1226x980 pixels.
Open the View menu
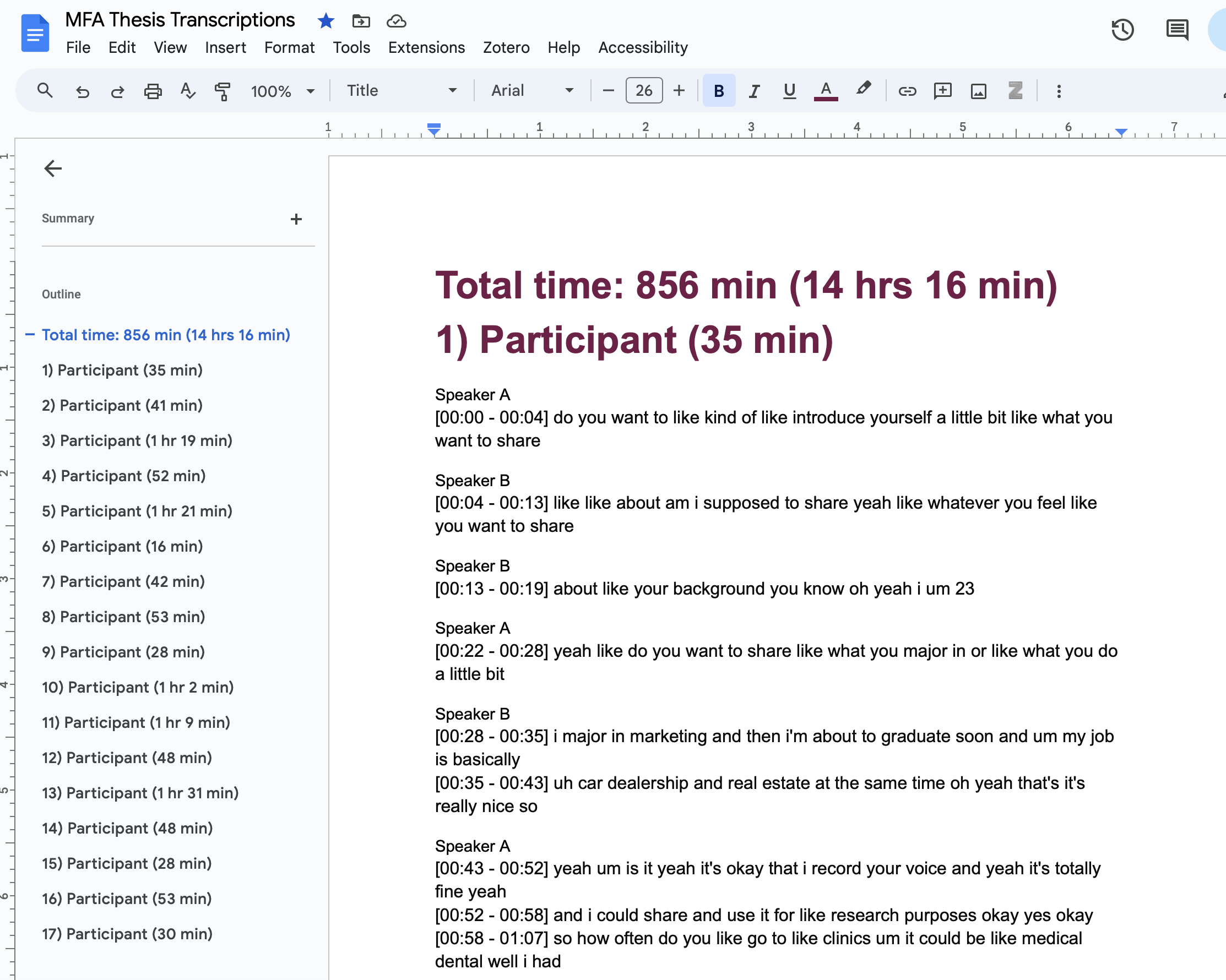(170, 47)
